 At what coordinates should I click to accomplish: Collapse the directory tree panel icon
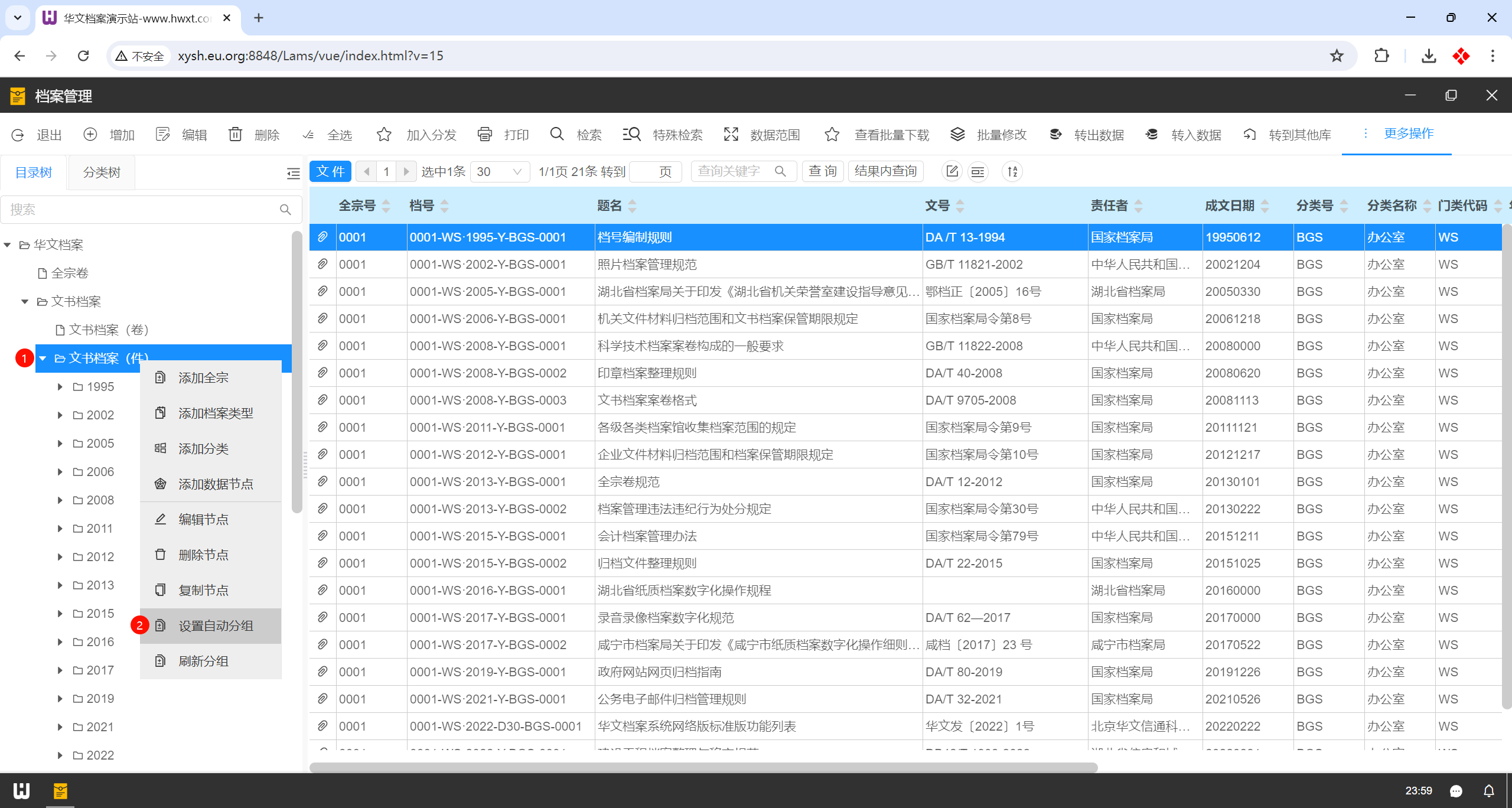tap(293, 173)
